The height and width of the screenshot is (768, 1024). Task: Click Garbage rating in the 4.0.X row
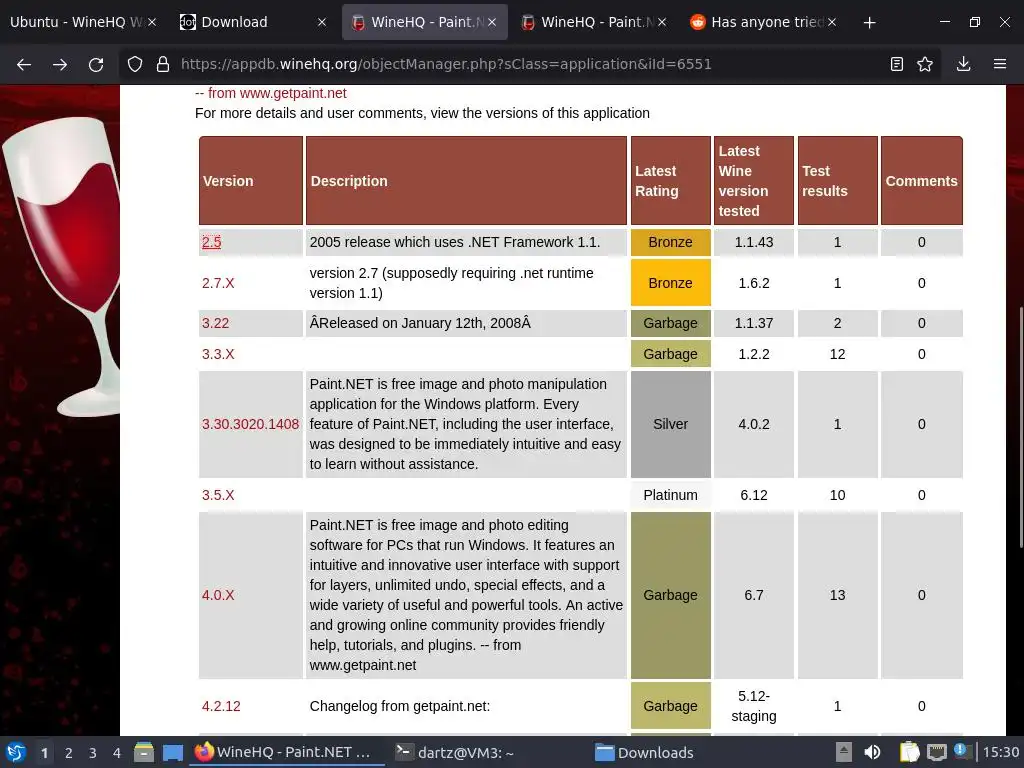pos(671,596)
